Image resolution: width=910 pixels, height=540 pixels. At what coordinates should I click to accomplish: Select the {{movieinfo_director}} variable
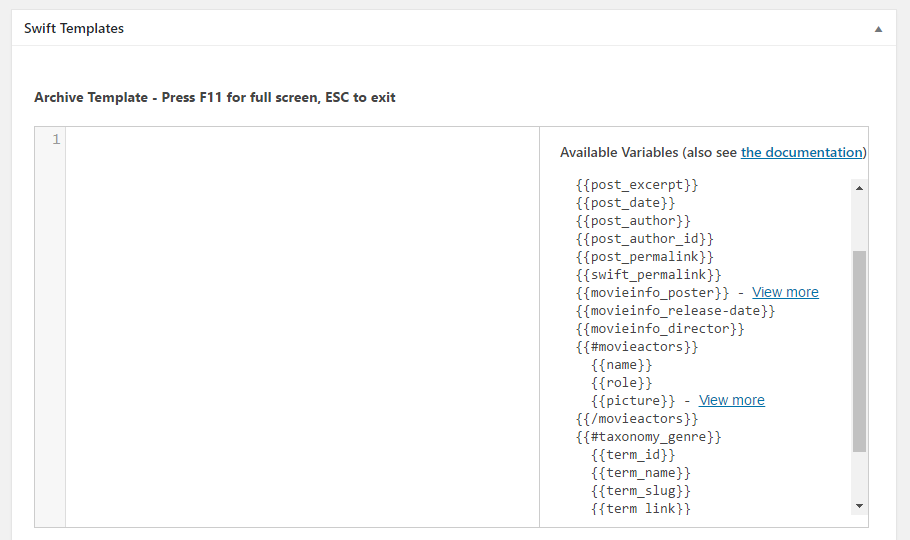click(x=660, y=329)
